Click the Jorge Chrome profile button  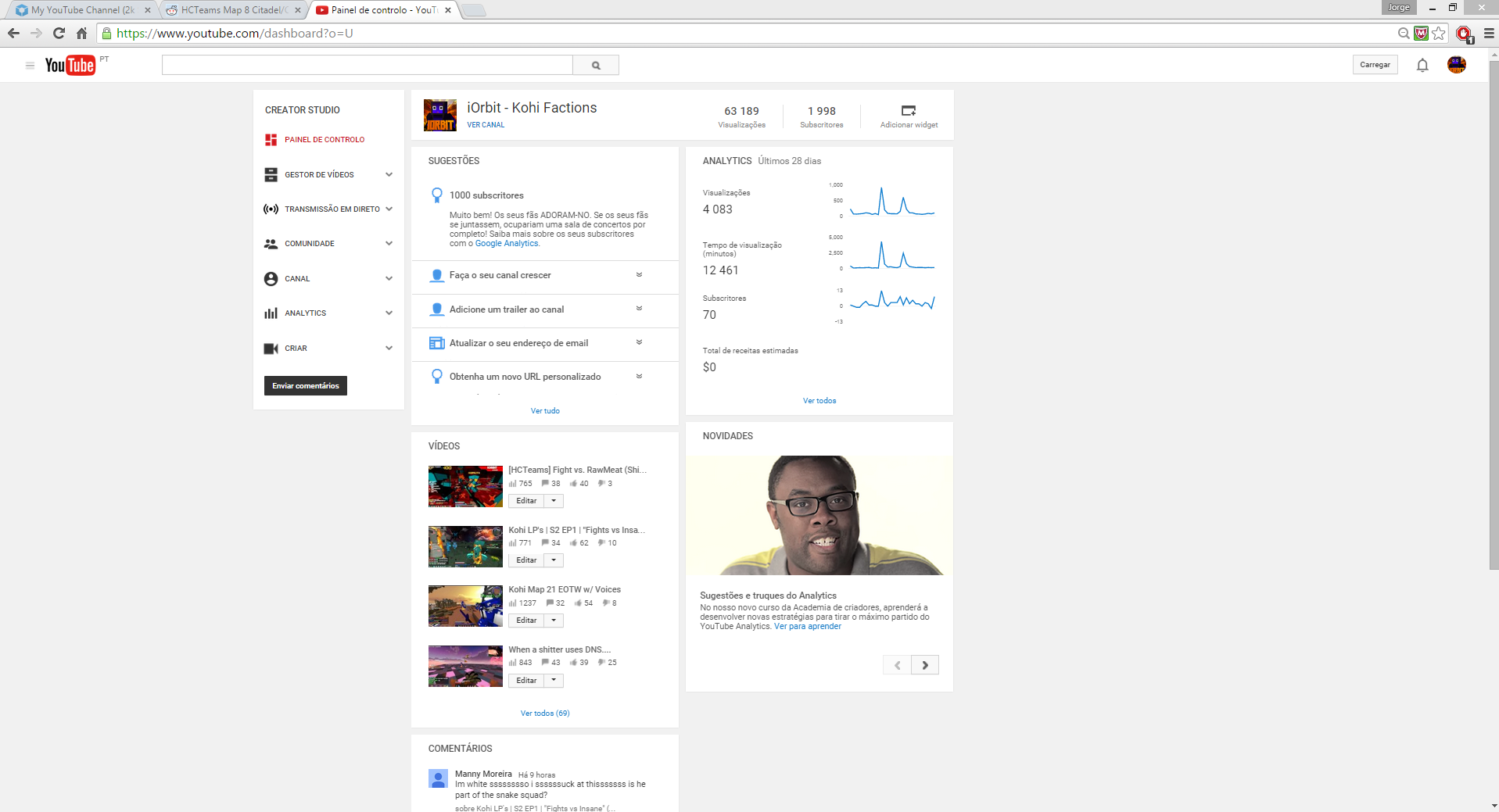pos(1399,8)
